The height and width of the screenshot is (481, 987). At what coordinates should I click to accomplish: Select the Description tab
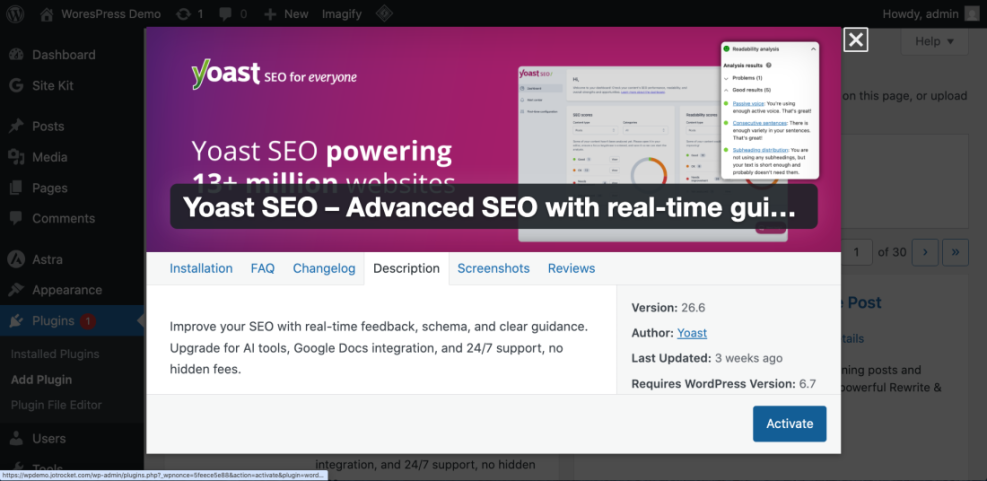(407, 268)
